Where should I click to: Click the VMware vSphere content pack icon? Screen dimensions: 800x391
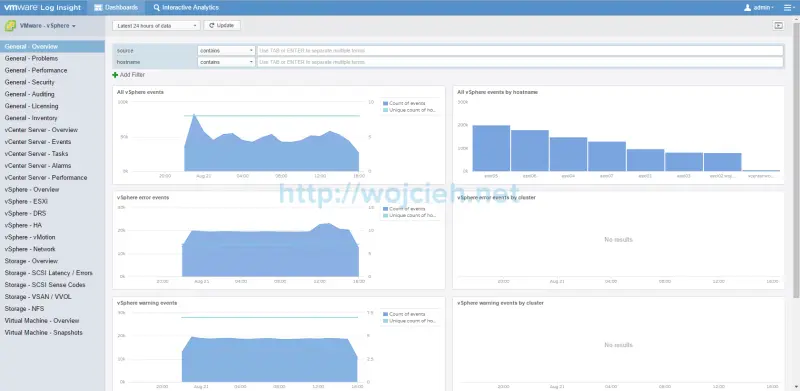pyautogui.click(x=10, y=26)
